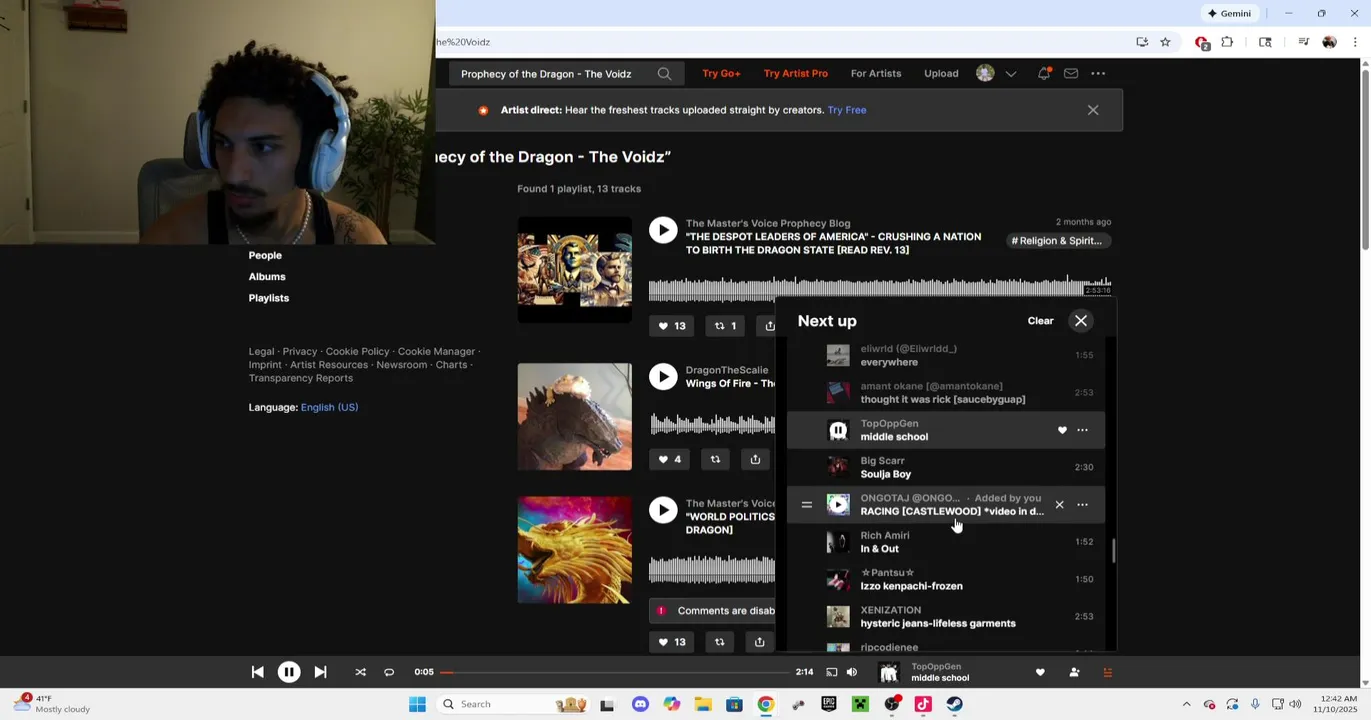The width and height of the screenshot is (1371, 720).
Task: Select Rich Amiri In & Out track
Action: point(945,542)
